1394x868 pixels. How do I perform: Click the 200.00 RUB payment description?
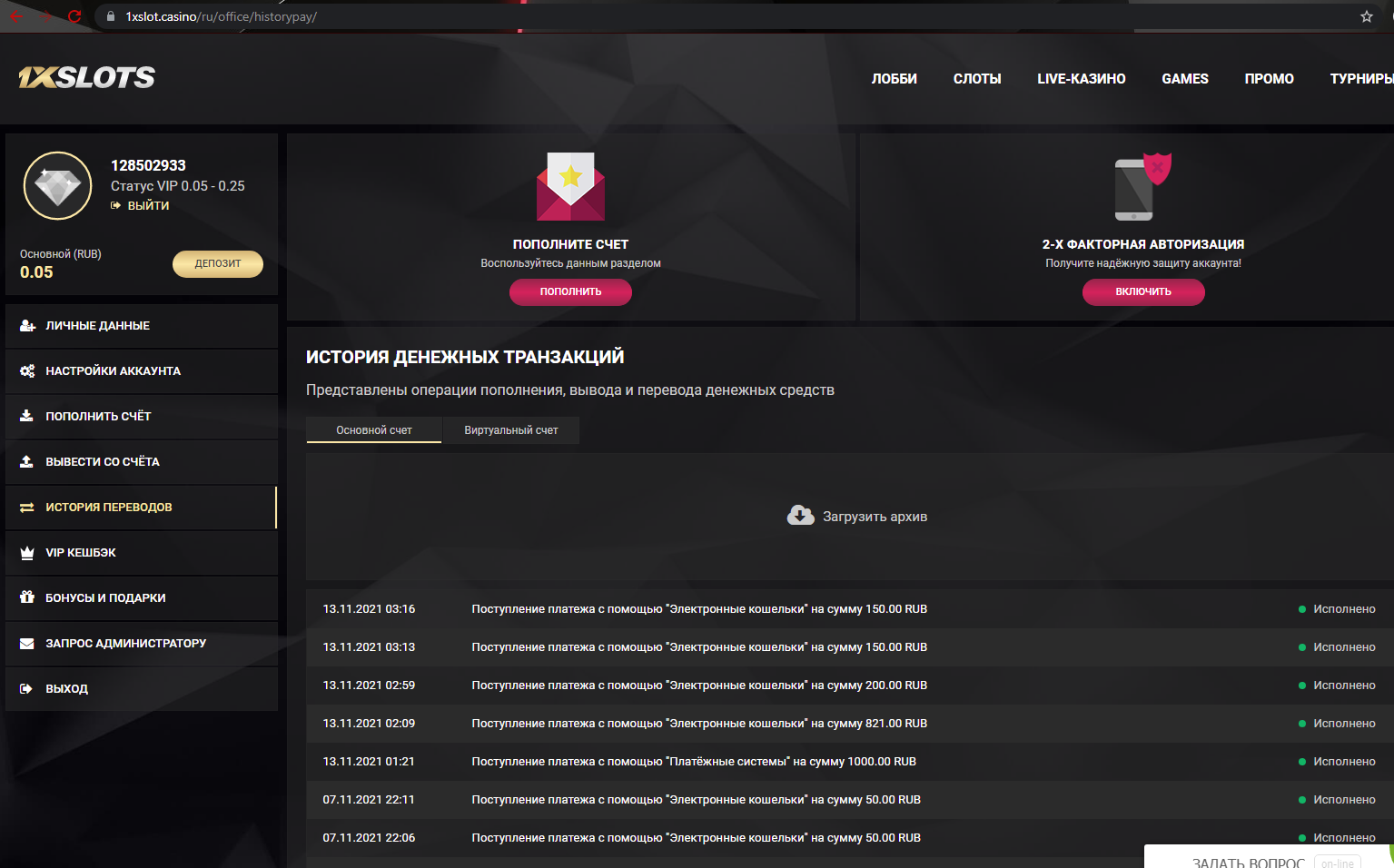[x=699, y=686]
